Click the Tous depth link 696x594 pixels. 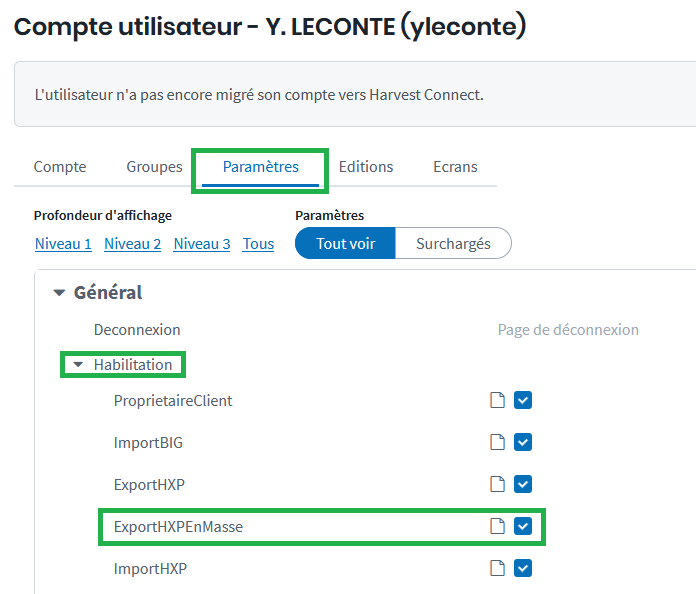coord(258,244)
